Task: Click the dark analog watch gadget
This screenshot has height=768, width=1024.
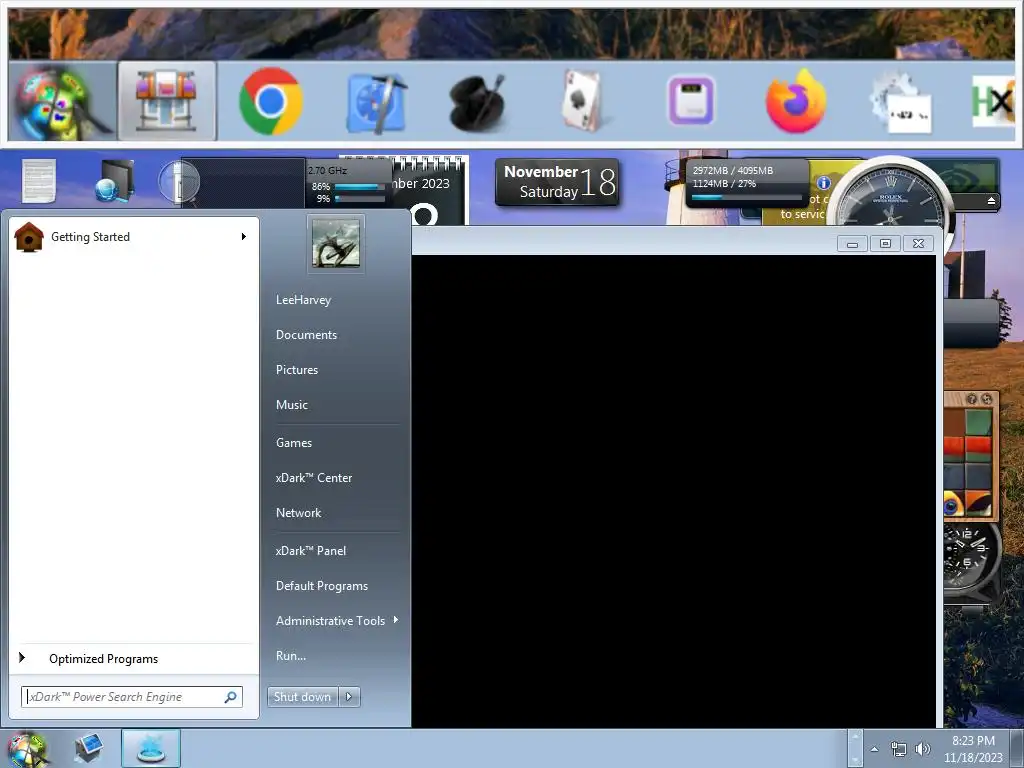Action: tap(972, 556)
